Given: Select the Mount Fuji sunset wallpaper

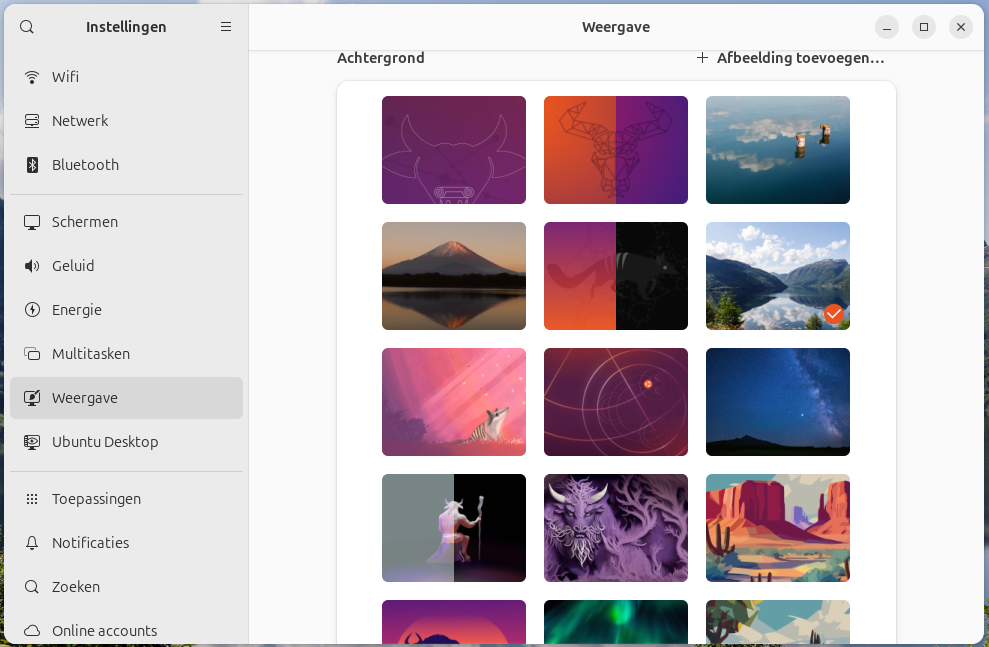Looking at the screenshot, I should 454,276.
